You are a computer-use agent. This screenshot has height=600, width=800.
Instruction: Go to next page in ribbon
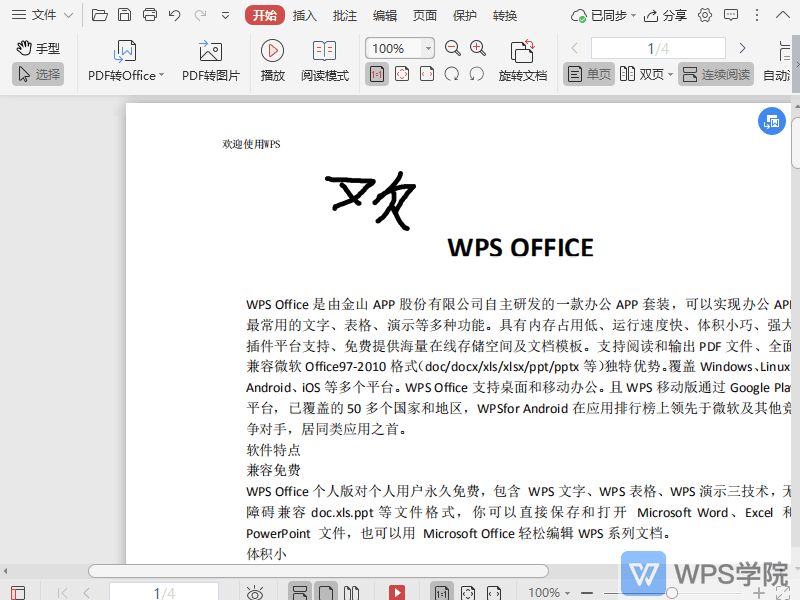[x=742, y=48]
